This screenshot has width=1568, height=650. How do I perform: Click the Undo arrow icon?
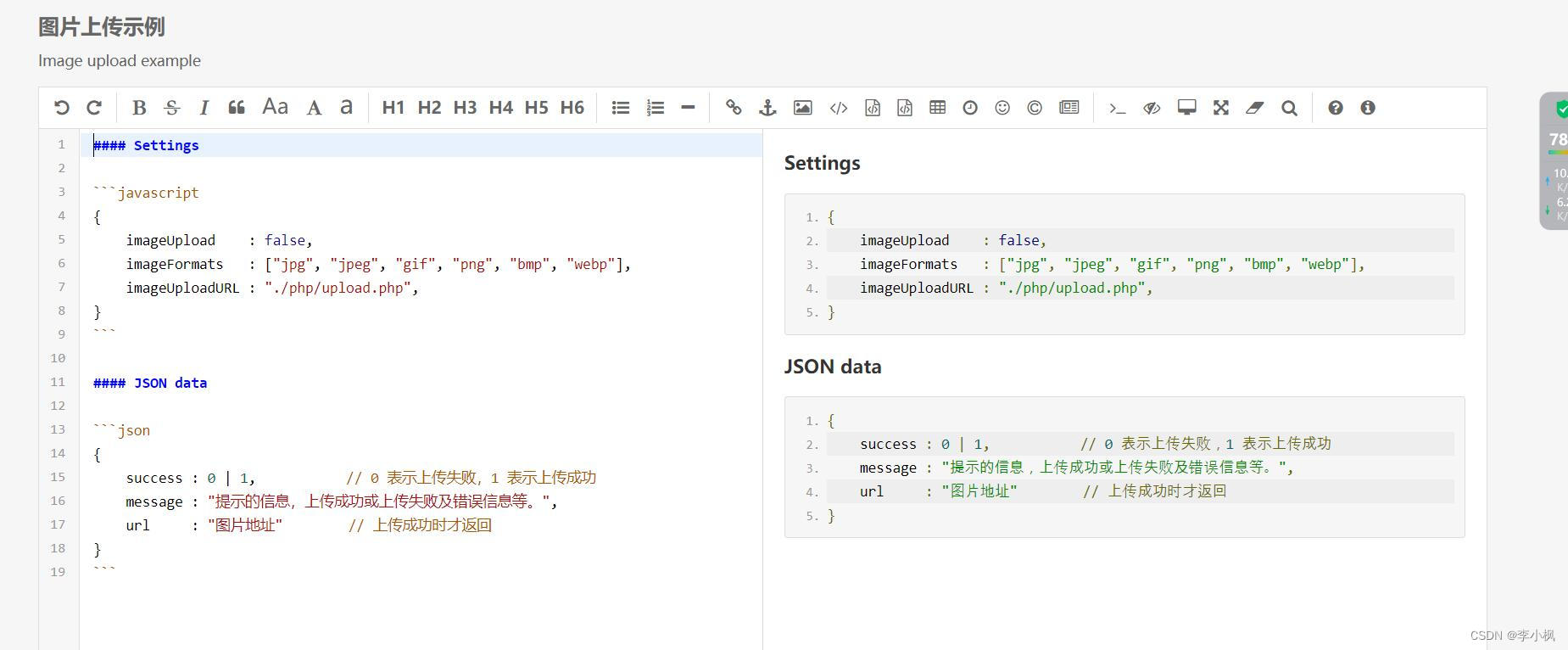[61, 108]
